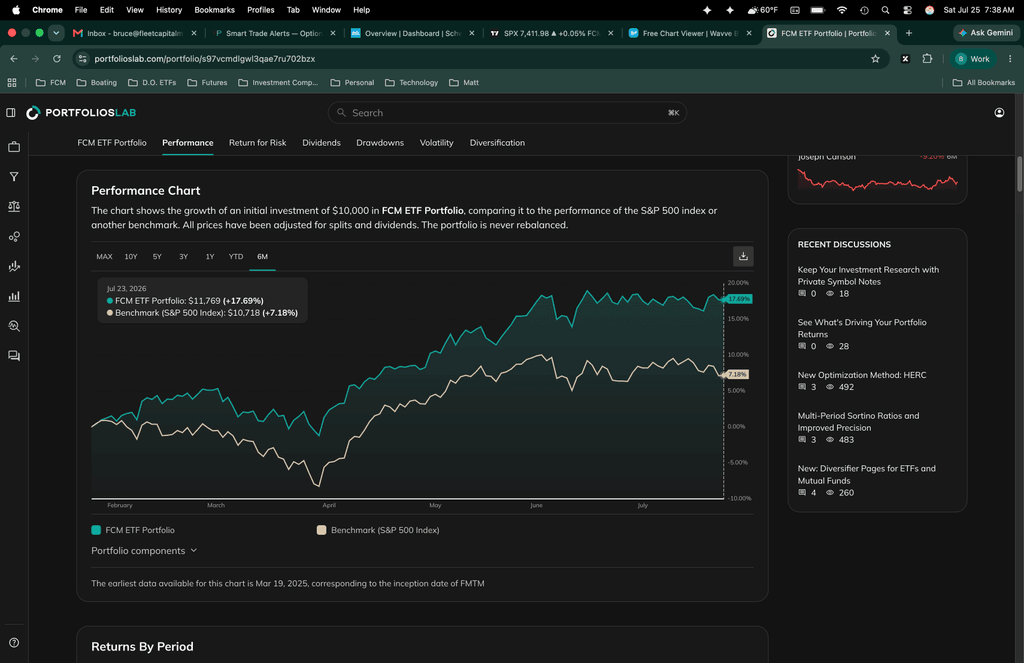Open the correlation nodes sidebar icon
Screen dimensions: 1024x663
(x=14, y=236)
